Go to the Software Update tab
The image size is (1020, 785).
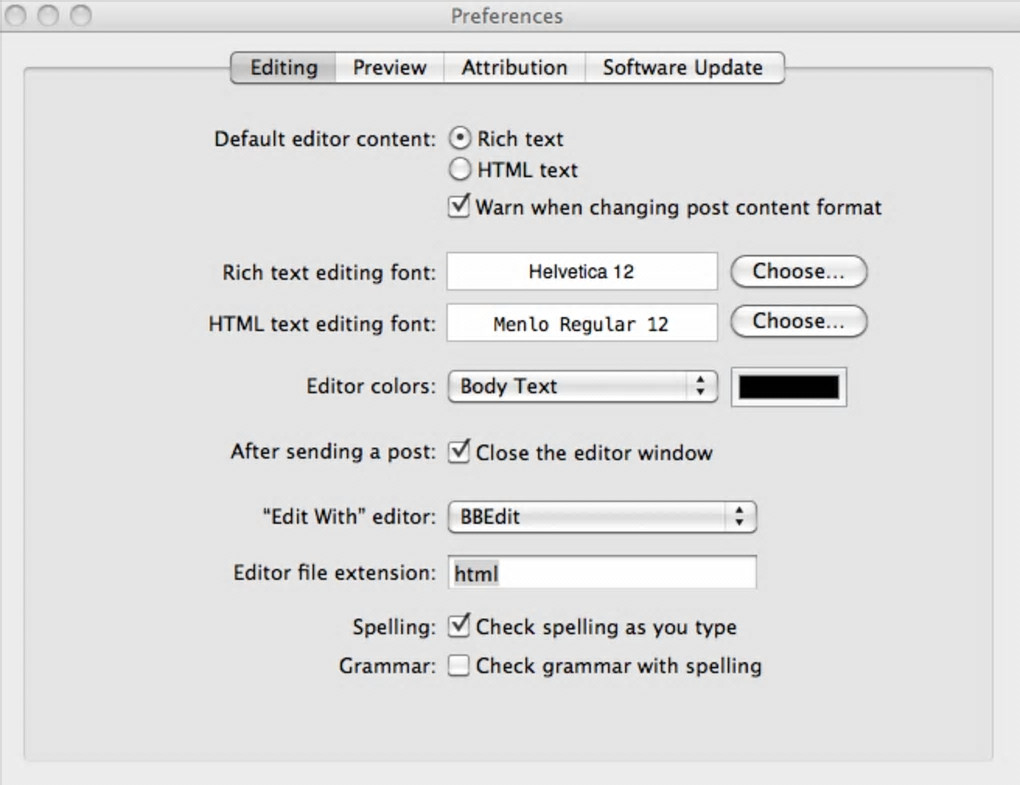coord(683,68)
